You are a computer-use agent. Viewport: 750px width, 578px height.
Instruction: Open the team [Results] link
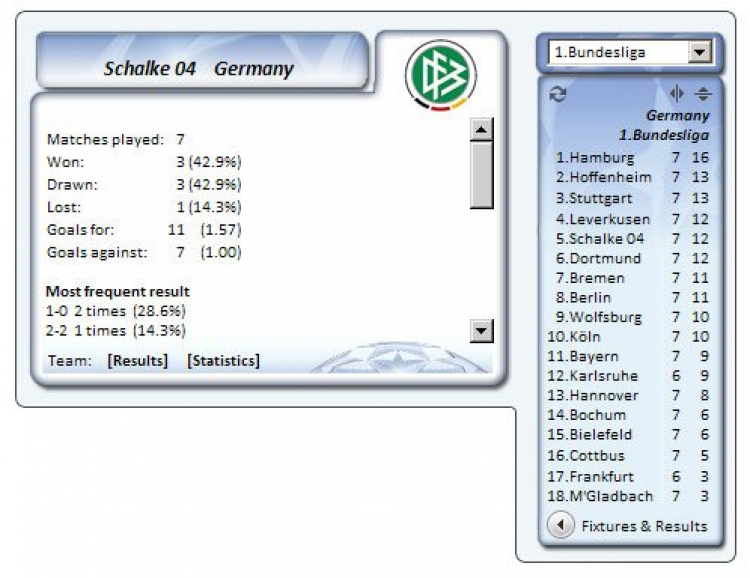coord(138,360)
